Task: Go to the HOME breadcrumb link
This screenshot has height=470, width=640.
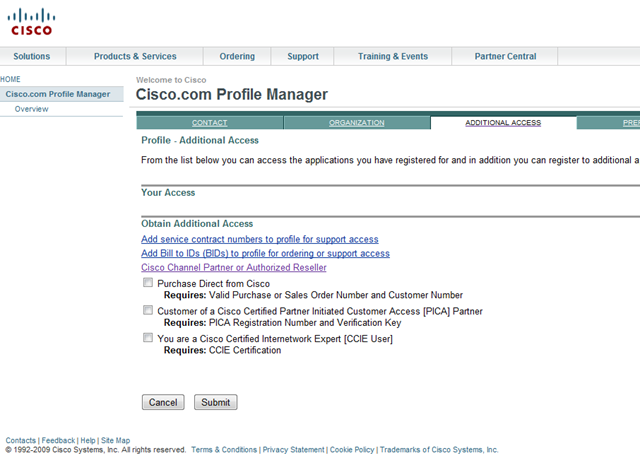Action: (x=10, y=79)
